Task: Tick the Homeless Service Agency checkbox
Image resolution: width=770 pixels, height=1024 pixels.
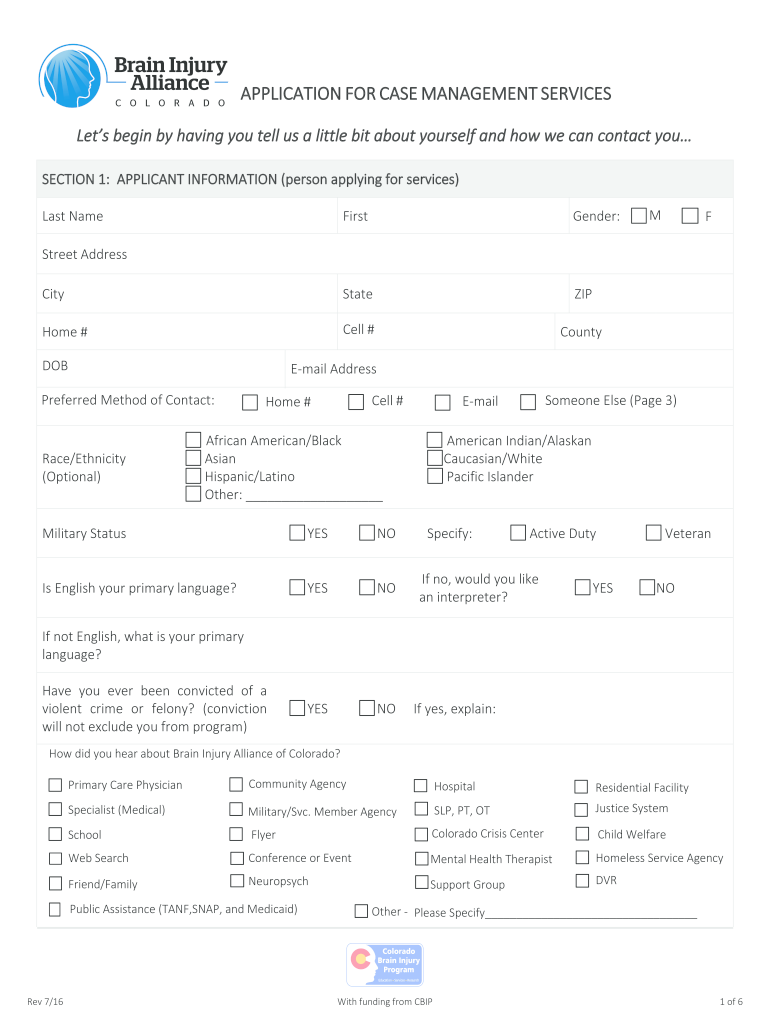Action: 581,858
